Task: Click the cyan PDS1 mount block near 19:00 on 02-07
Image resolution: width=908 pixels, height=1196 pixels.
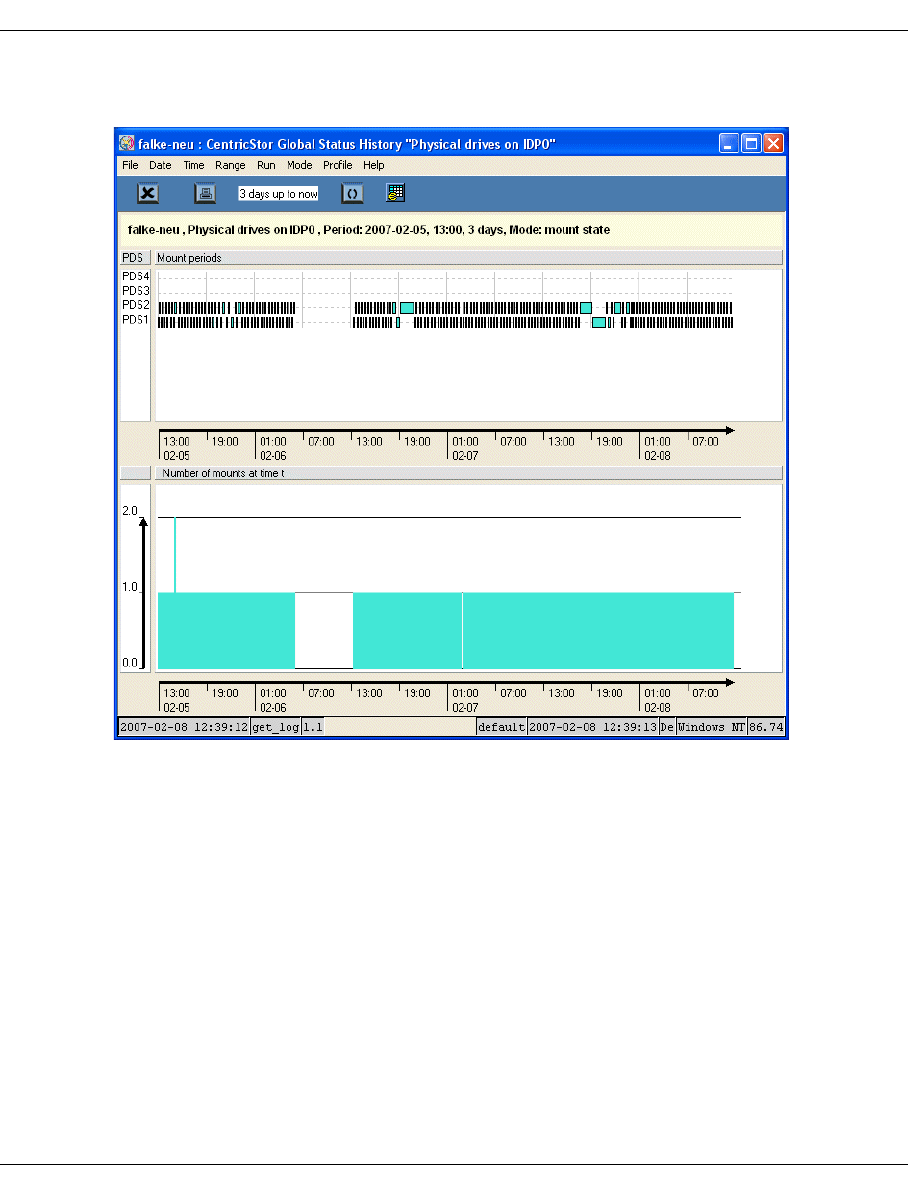Action: click(599, 323)
